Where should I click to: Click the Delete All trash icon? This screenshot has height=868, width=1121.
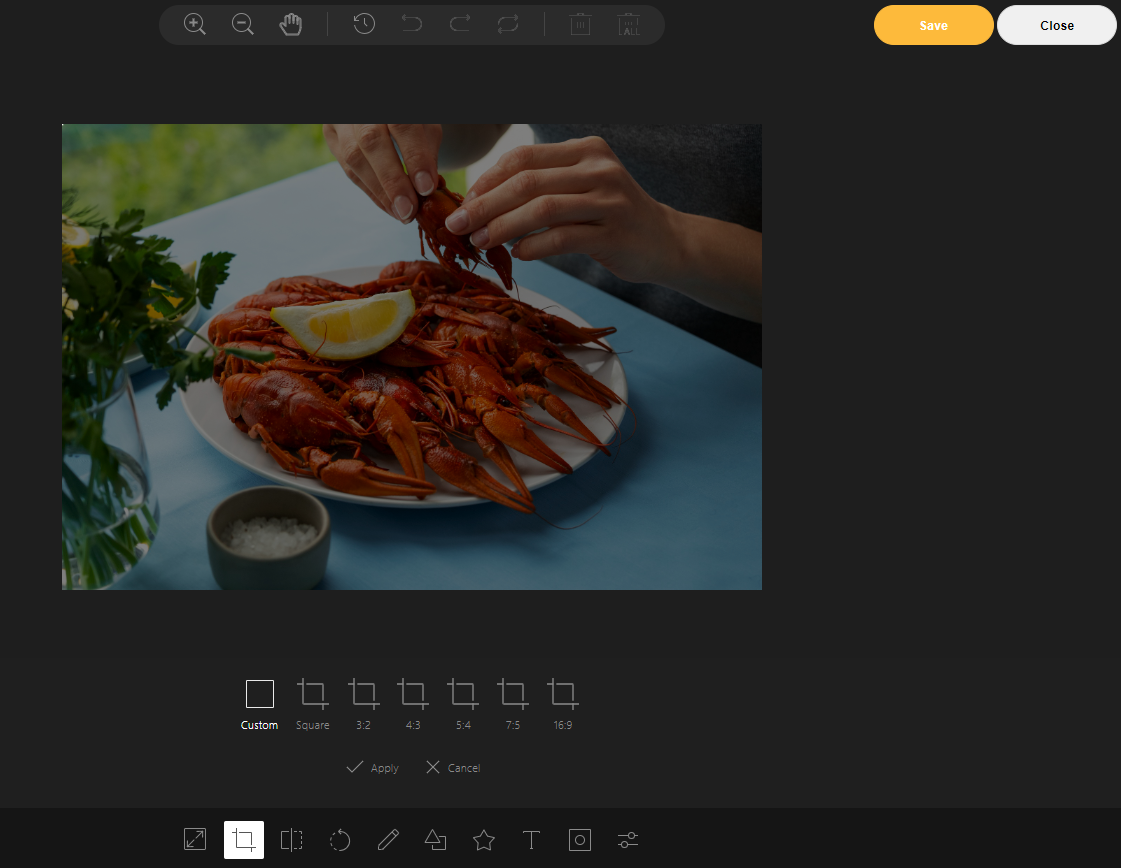point(629,24)
